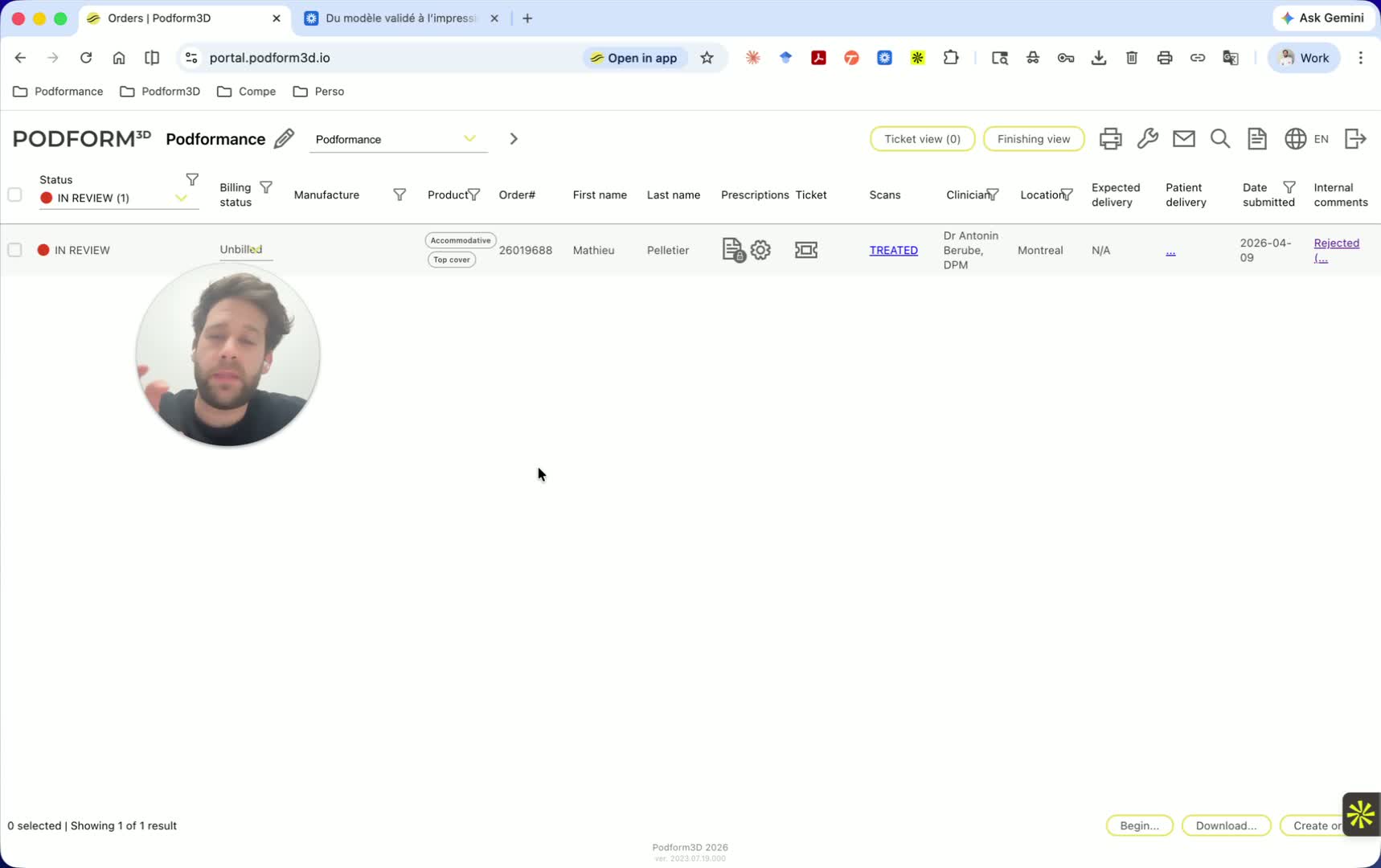Toggle the select-all orders checkbox

(14, 194)
